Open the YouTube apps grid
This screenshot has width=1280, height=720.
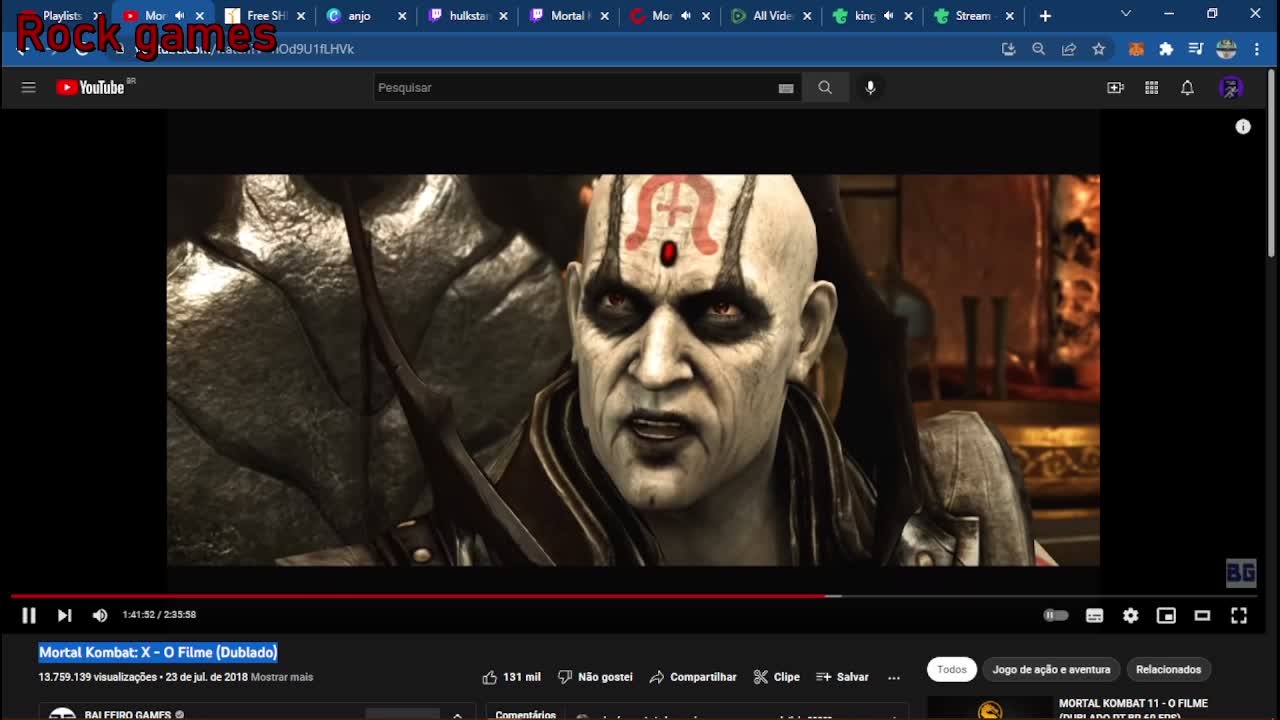(1151, 88)
